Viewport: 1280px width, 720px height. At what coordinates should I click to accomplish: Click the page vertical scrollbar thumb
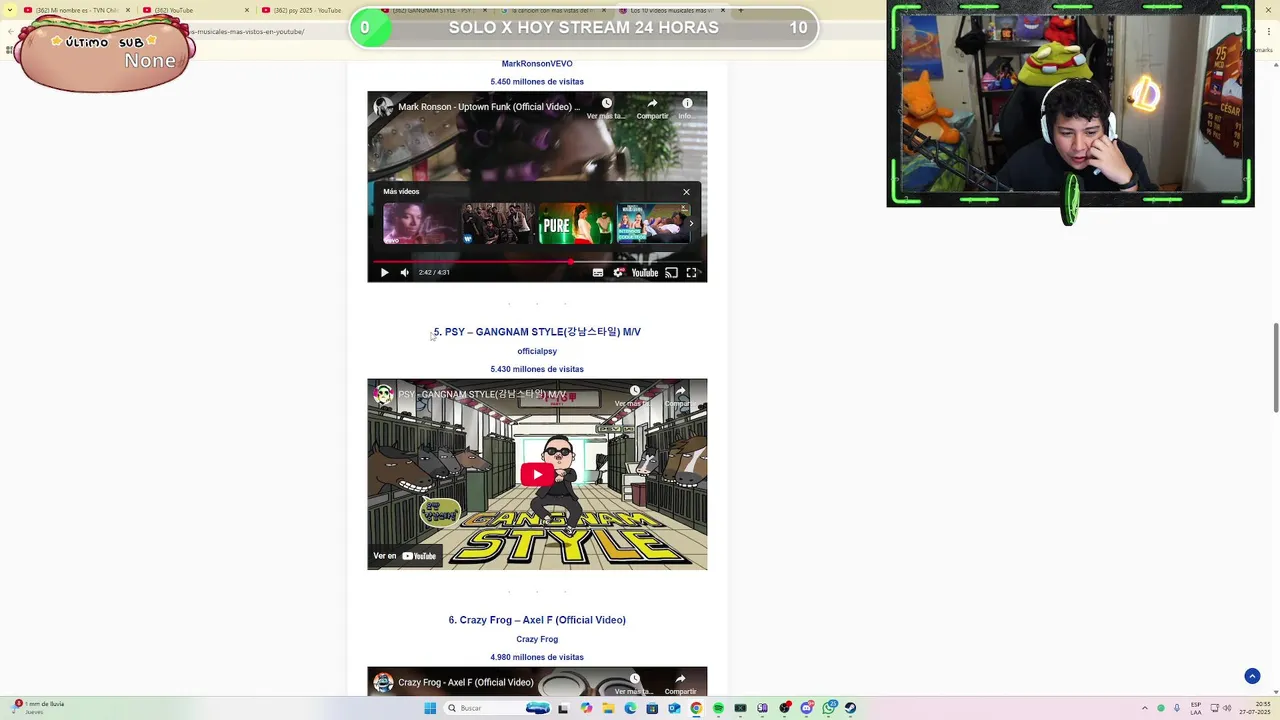point(1276,367)
